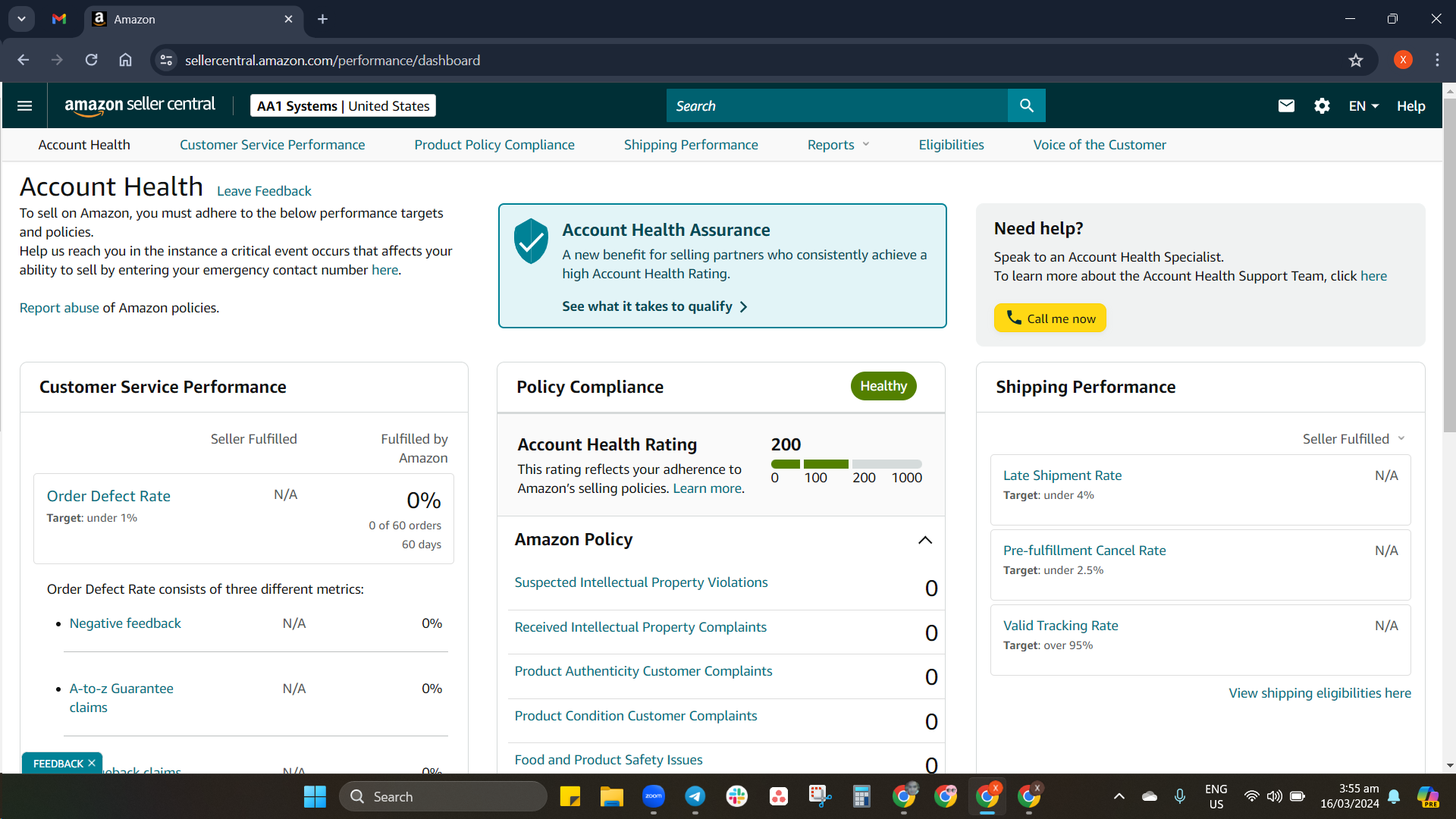Image resolution: width=1456 pixels, height=819 pixels.
Task: Click the Call me now button
Action: pyautogui.click(x=1050, y=318)
